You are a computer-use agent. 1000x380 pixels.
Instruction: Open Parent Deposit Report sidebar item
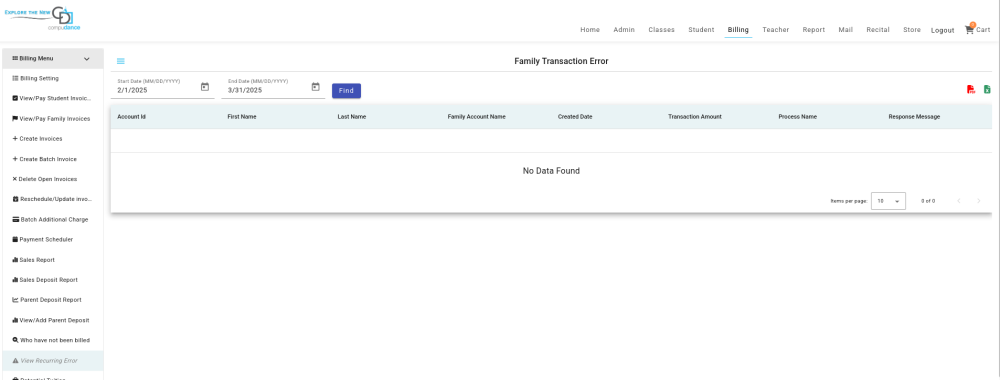click(53, 300)
